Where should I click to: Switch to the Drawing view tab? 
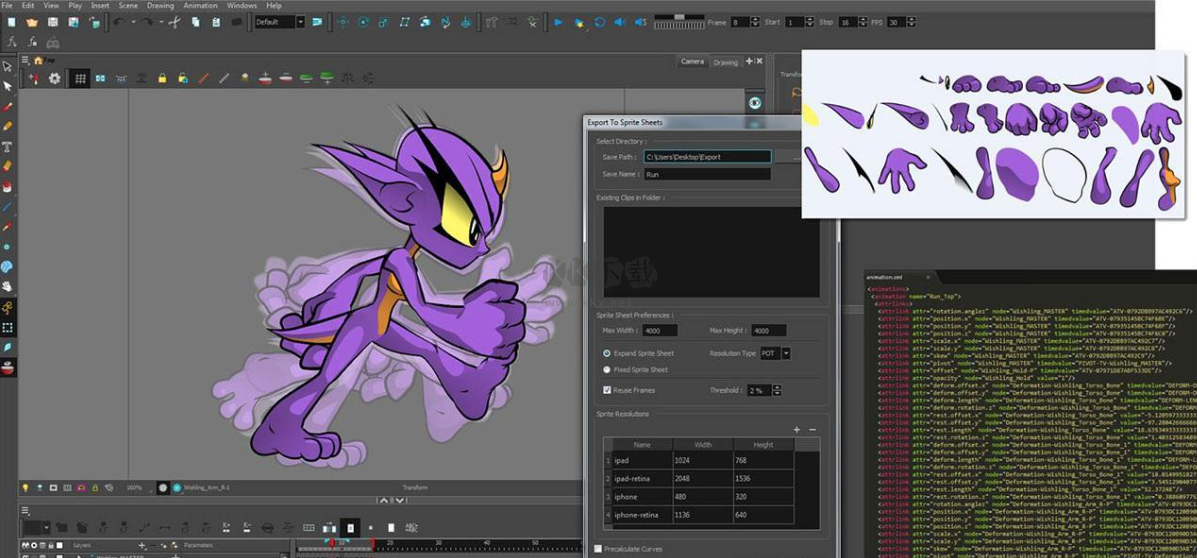(725, 62)
